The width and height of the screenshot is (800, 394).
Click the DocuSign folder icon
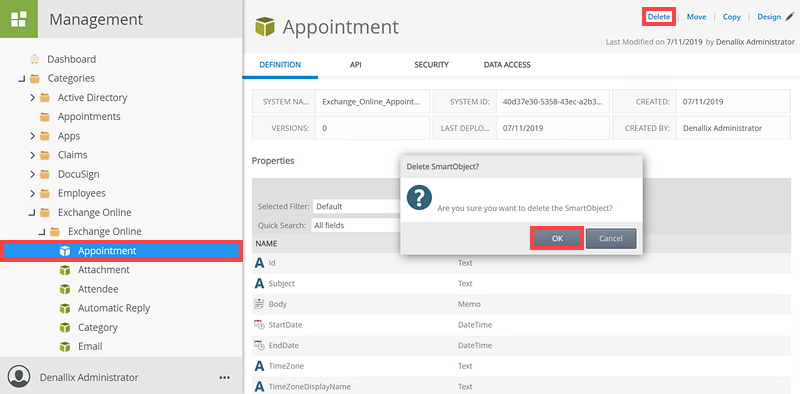[x=45, y=175]
